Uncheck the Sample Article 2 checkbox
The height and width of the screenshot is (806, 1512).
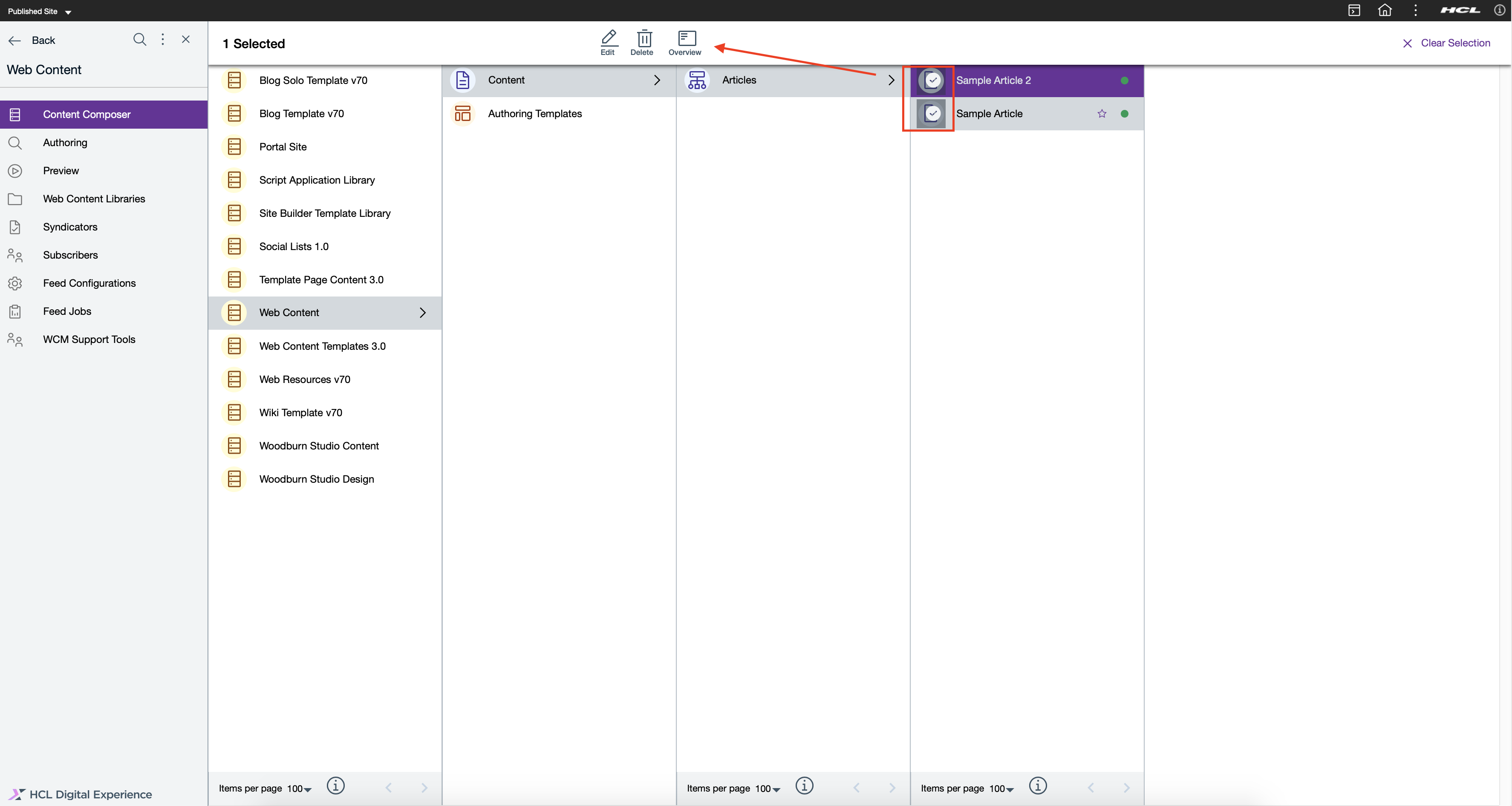pos(932,81)
